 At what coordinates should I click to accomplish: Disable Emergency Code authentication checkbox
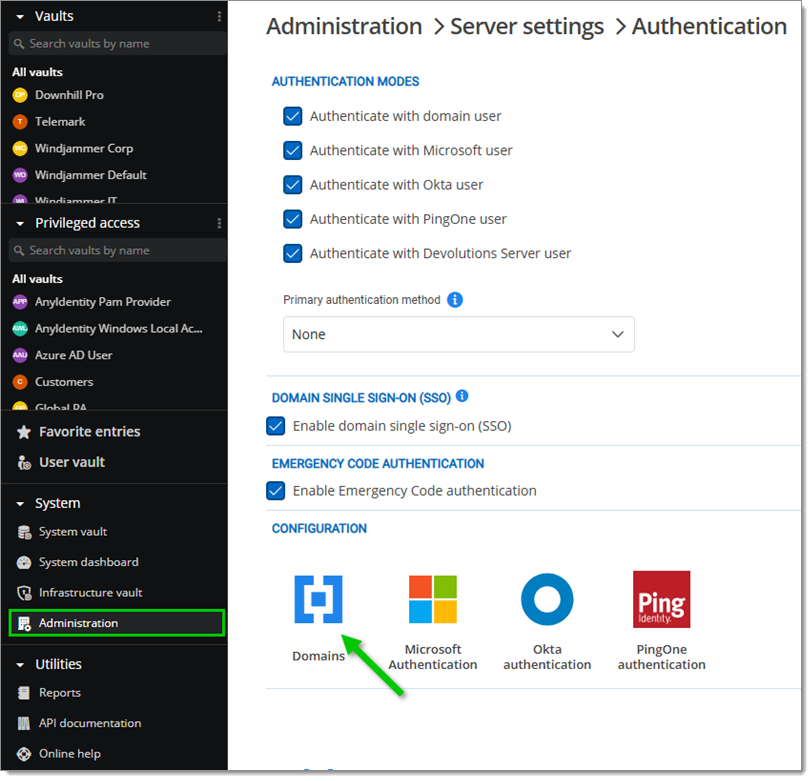coord(276,491)
